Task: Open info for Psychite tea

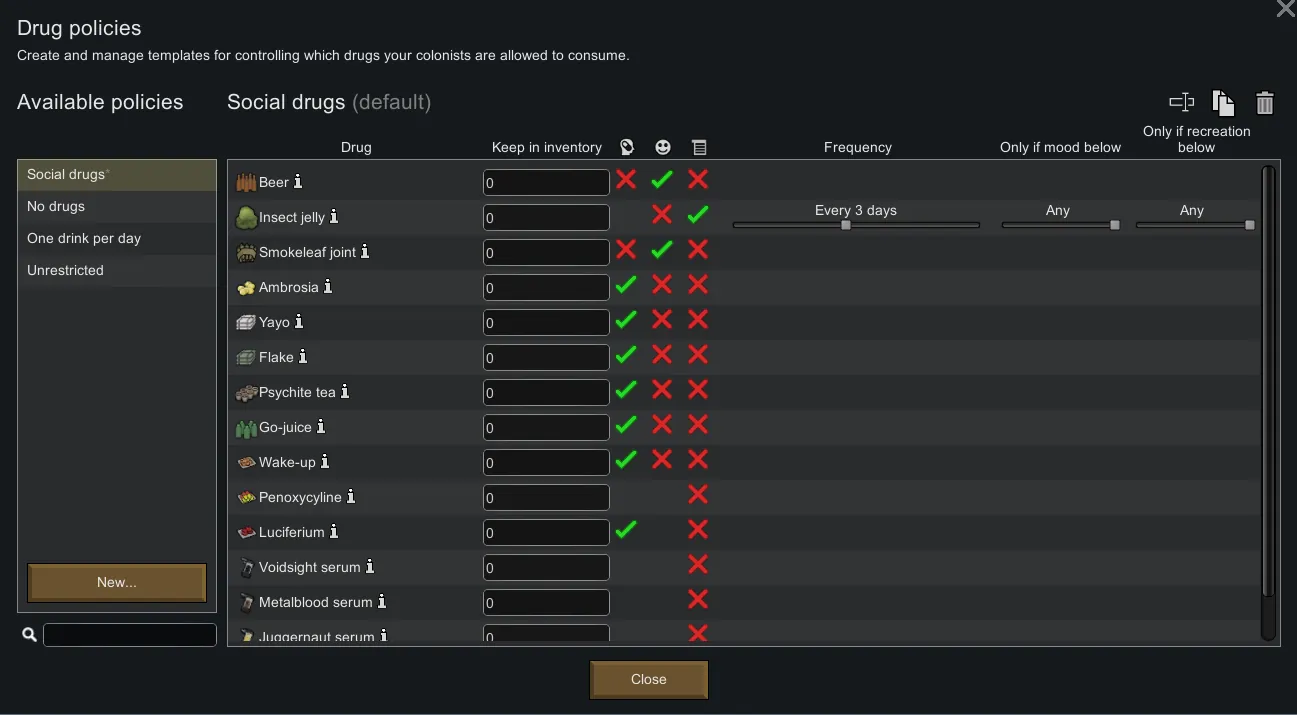Action: click(345, 392)
